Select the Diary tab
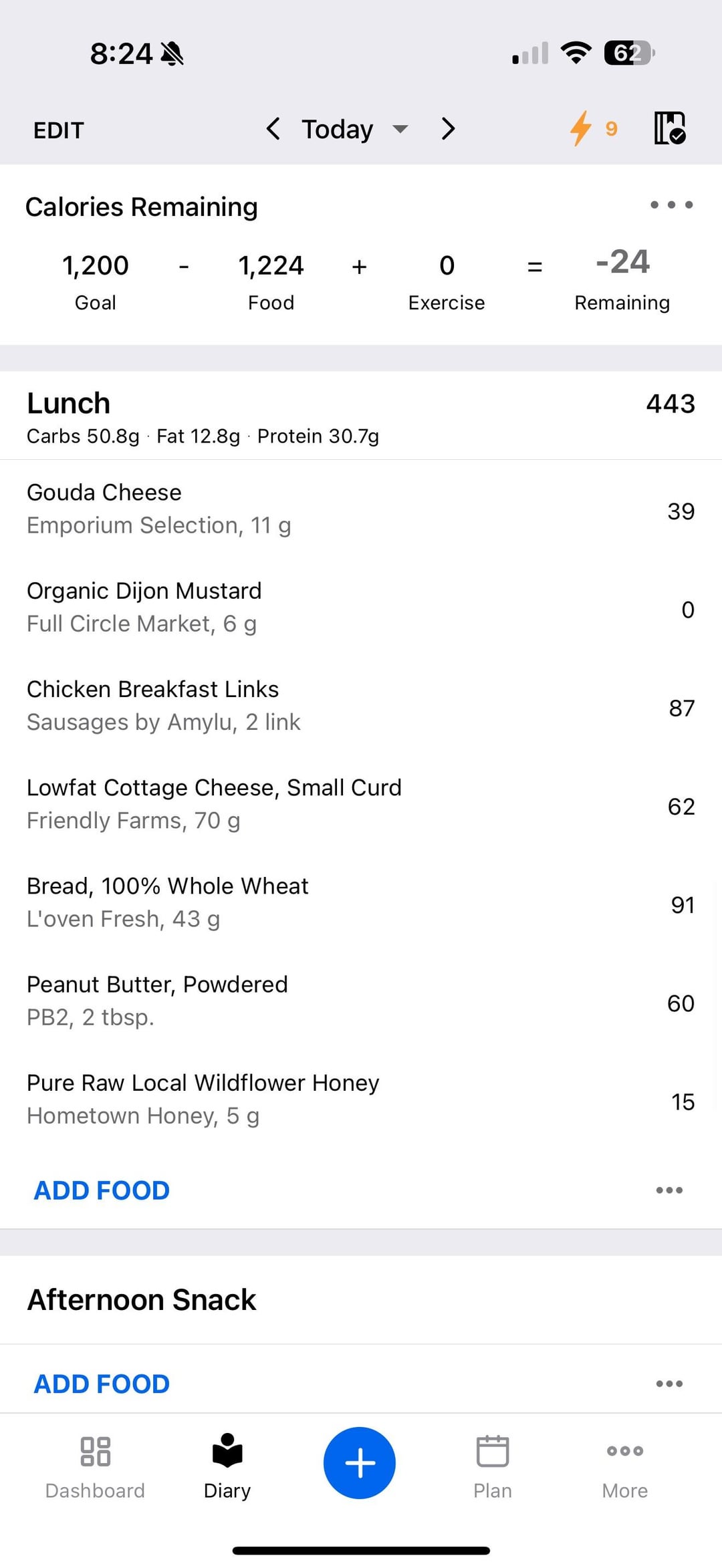 [227, 1467]
